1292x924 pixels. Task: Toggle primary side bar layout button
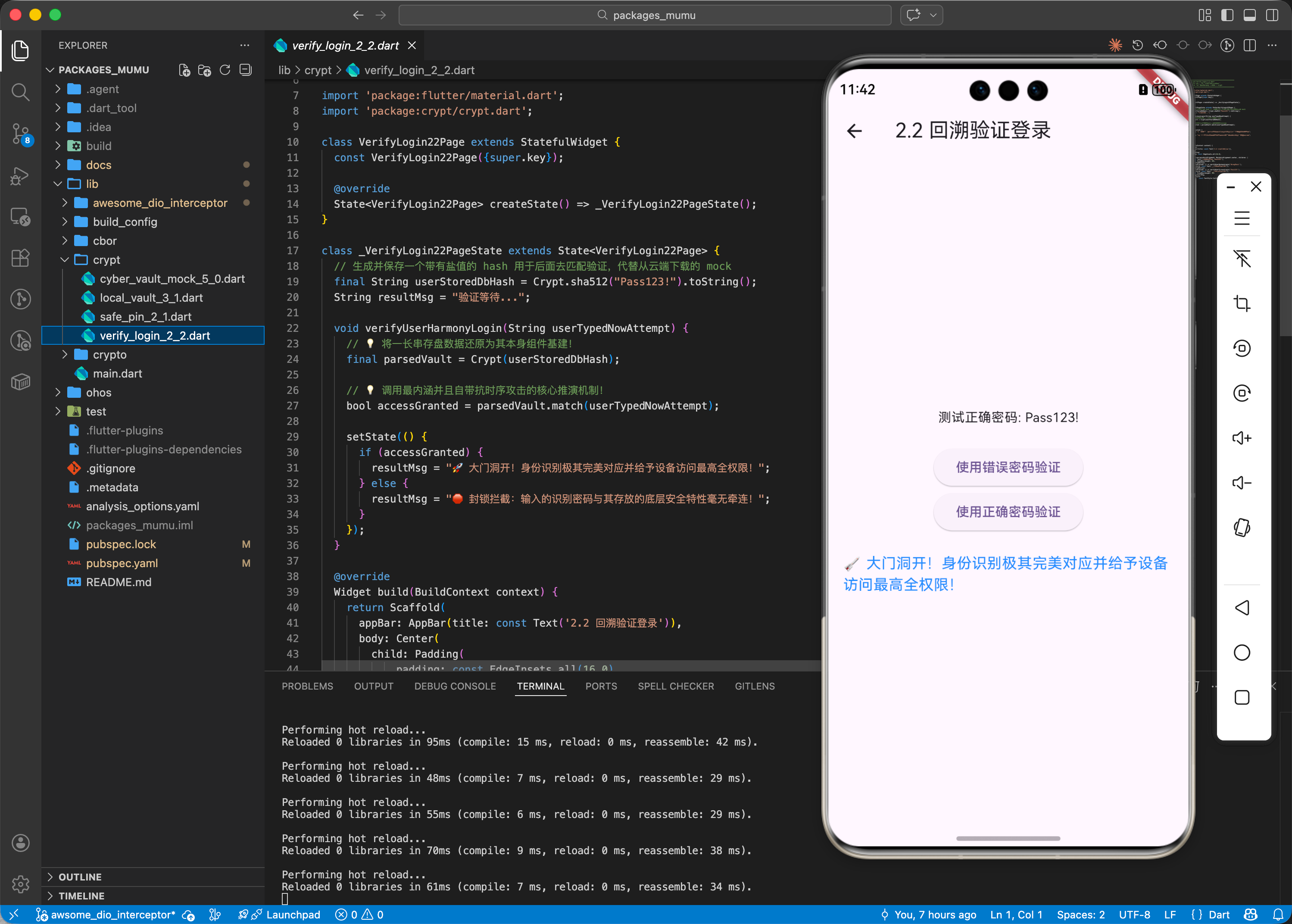(1227, 16)
